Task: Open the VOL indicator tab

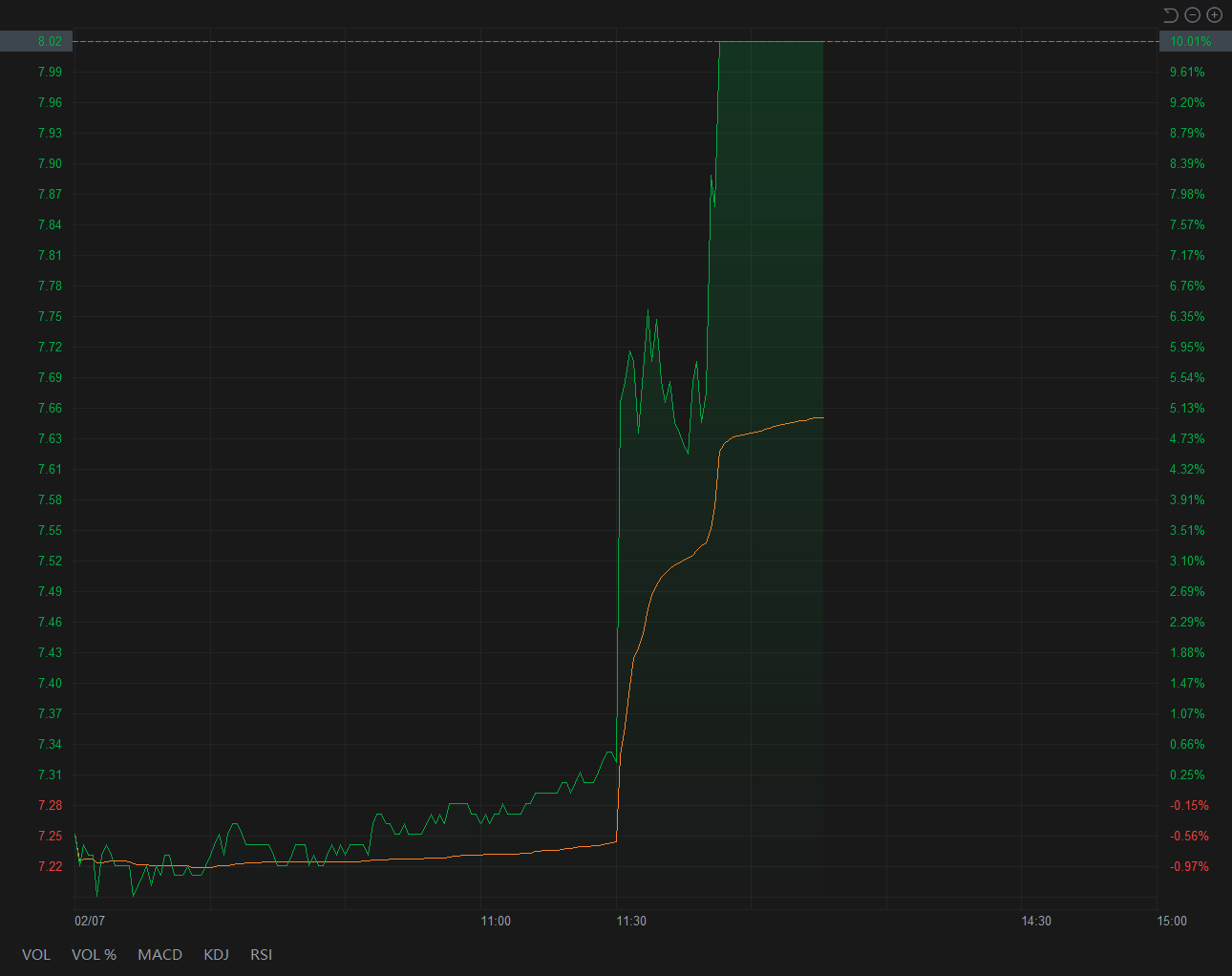Action: coord(36,954)
